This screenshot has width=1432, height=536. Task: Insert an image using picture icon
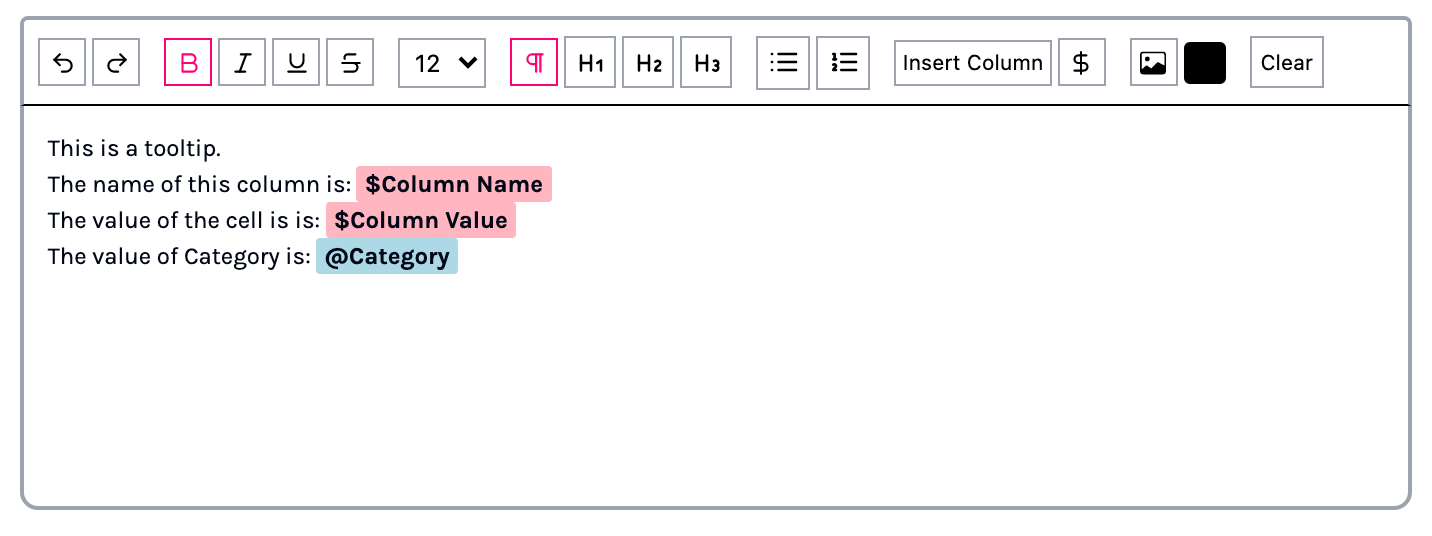tap(1153, 63)
